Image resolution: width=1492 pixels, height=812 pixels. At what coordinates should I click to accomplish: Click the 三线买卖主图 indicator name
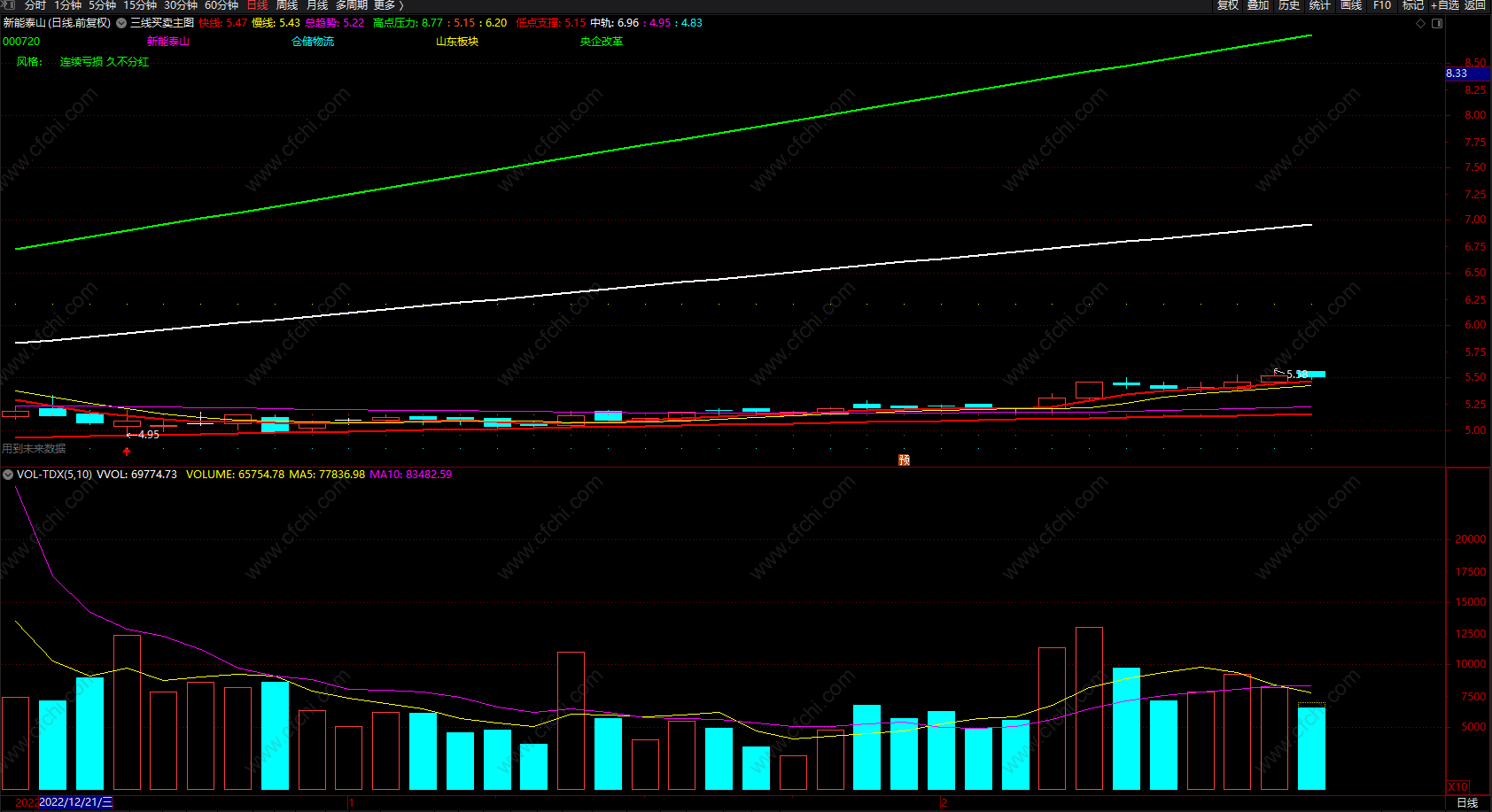[x=162, y=23]
